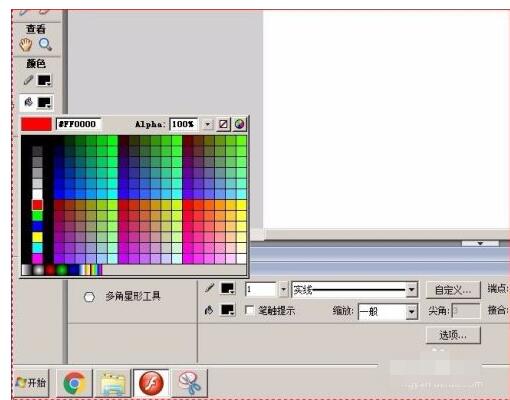Image resolution: width=510 pixels, height=400 pixels.
Task: Open File Explorer from the taskbar
Action: [113, 383]
